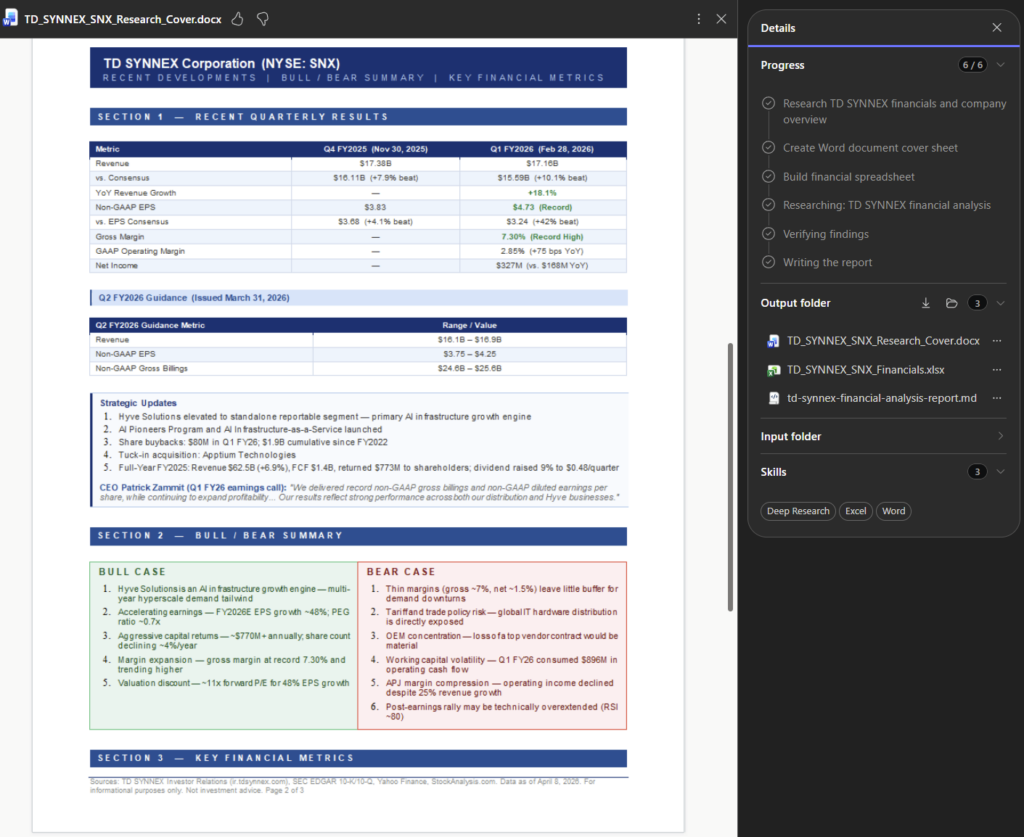This screenshot has width=1024, height=837.
Task: Open the output folder location icon
Action: 952,303
